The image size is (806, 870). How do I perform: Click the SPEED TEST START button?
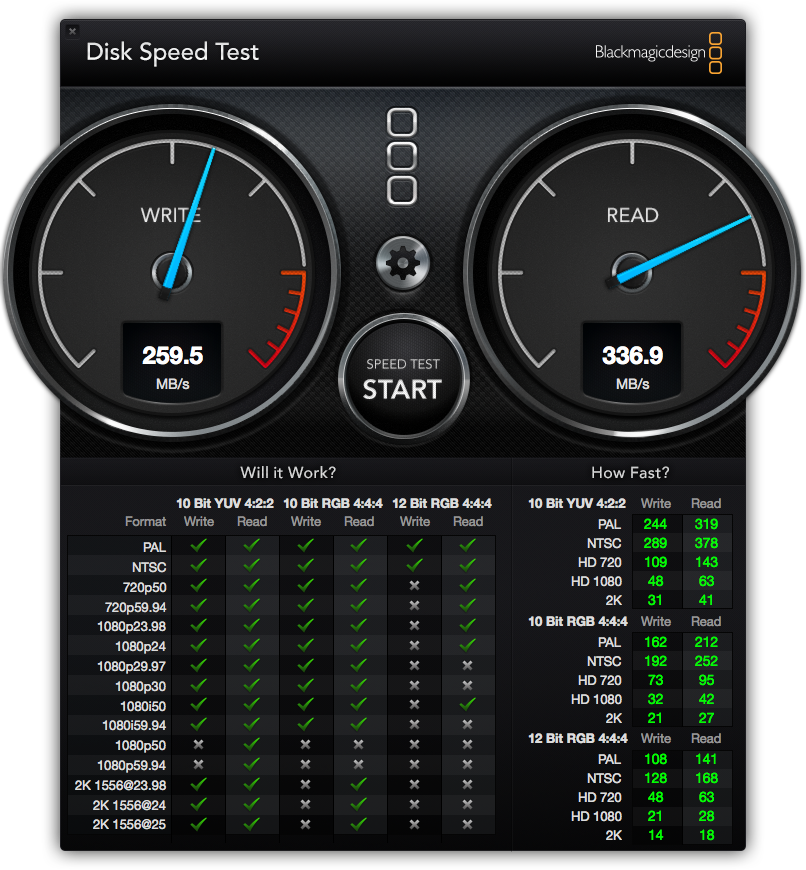pos(403,376)
